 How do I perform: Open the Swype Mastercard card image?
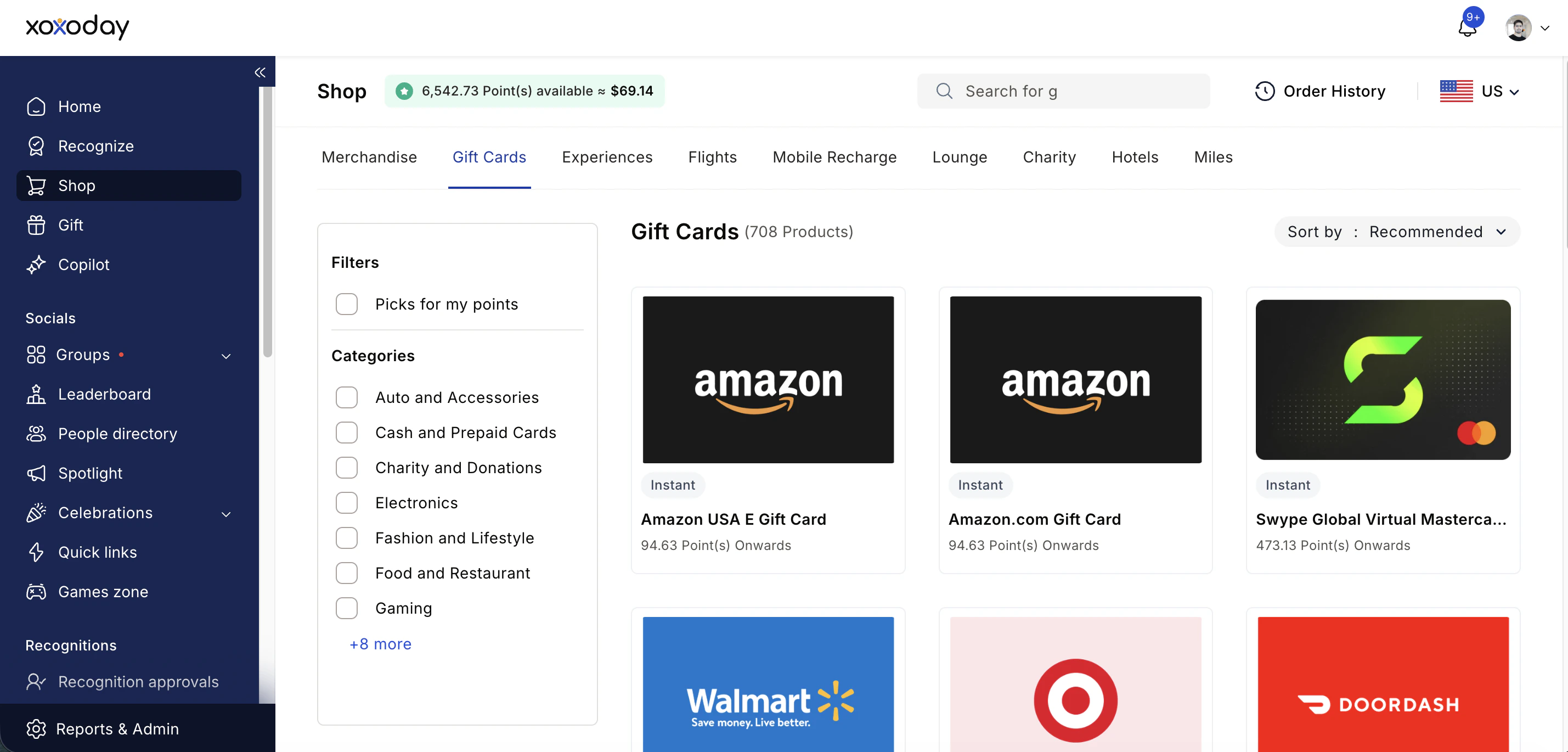pyautogui.click(x=1383, y=380)
